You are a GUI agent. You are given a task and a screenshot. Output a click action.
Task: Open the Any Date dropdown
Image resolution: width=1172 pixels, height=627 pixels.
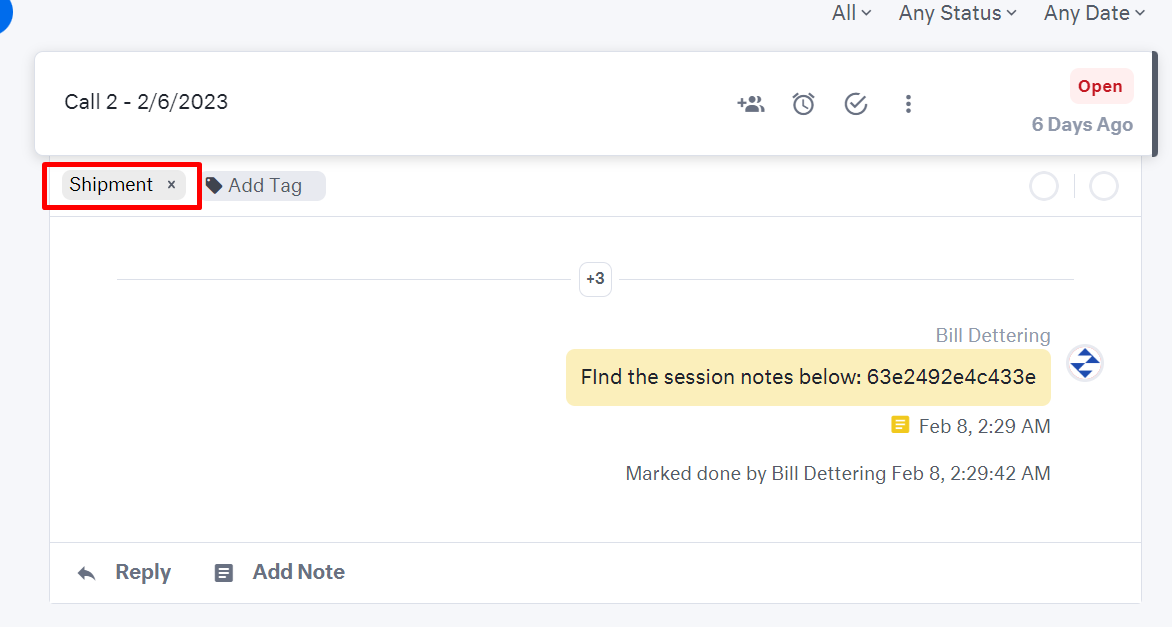coord(1094,13)
